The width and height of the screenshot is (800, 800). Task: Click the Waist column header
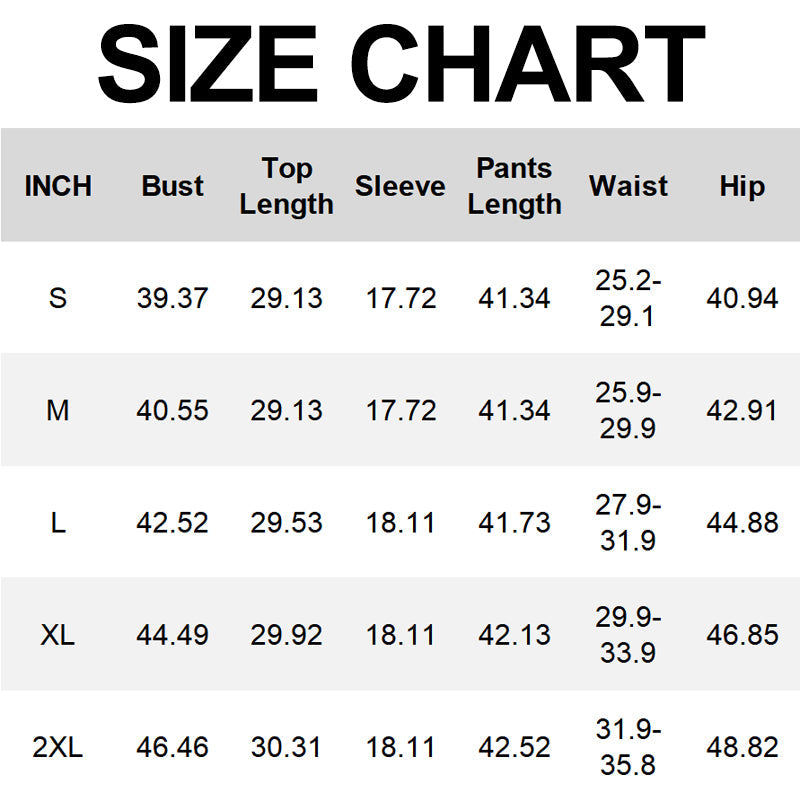628,186
